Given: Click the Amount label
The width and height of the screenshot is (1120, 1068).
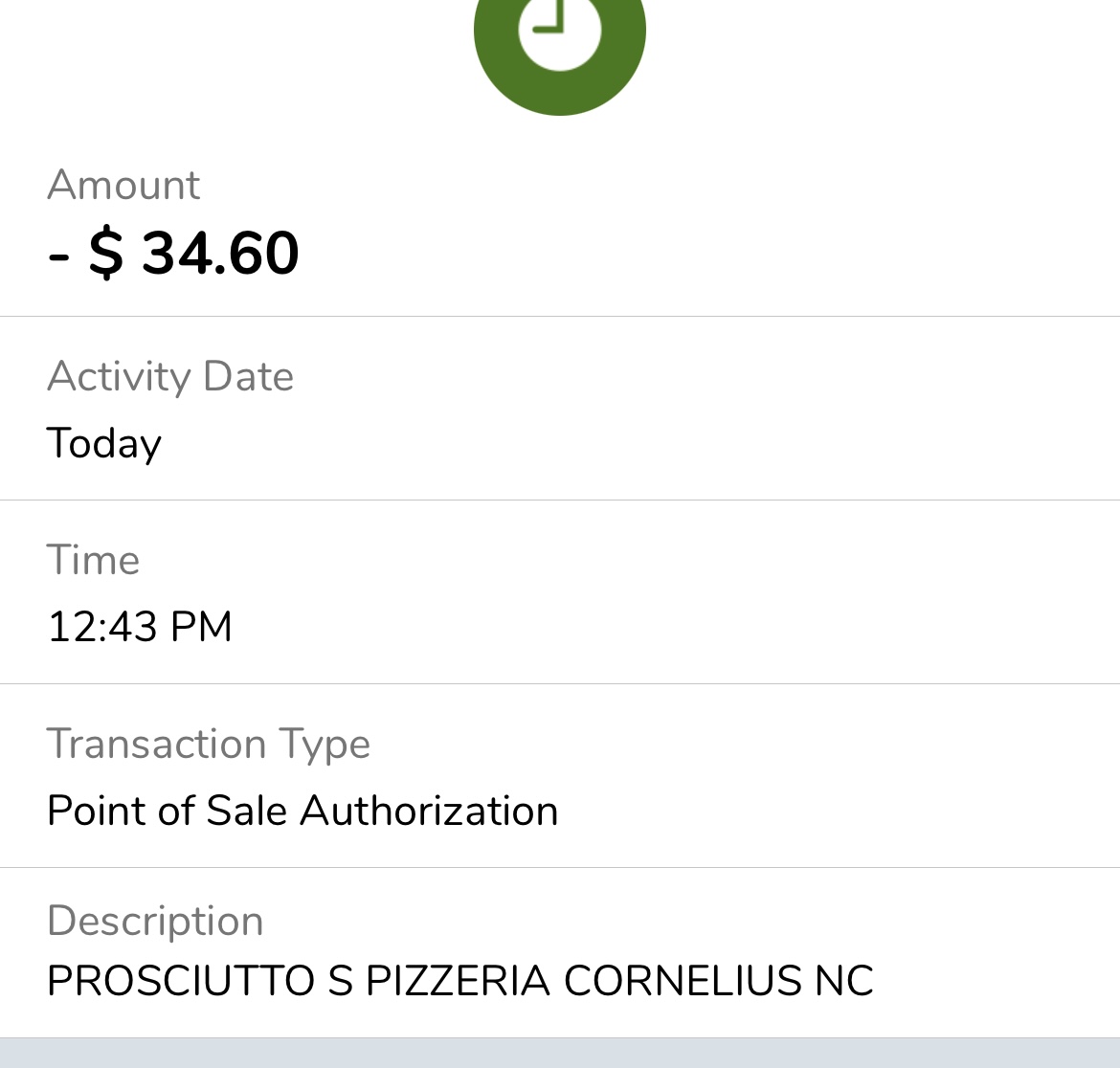Looking at the screenshot, I should click(x=123, y=185).
